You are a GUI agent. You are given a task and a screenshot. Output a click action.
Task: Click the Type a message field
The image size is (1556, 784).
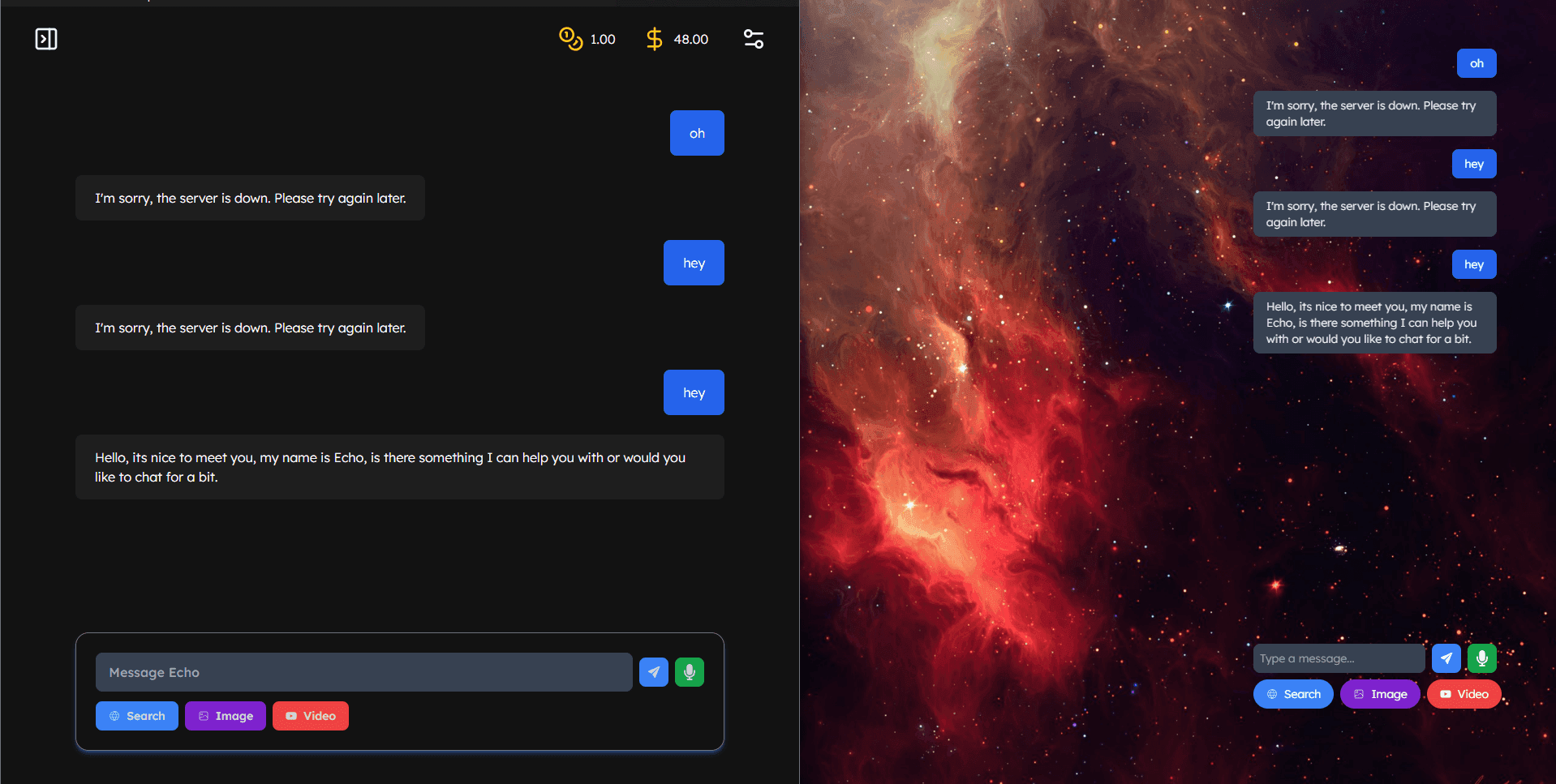pos(1337,658)
